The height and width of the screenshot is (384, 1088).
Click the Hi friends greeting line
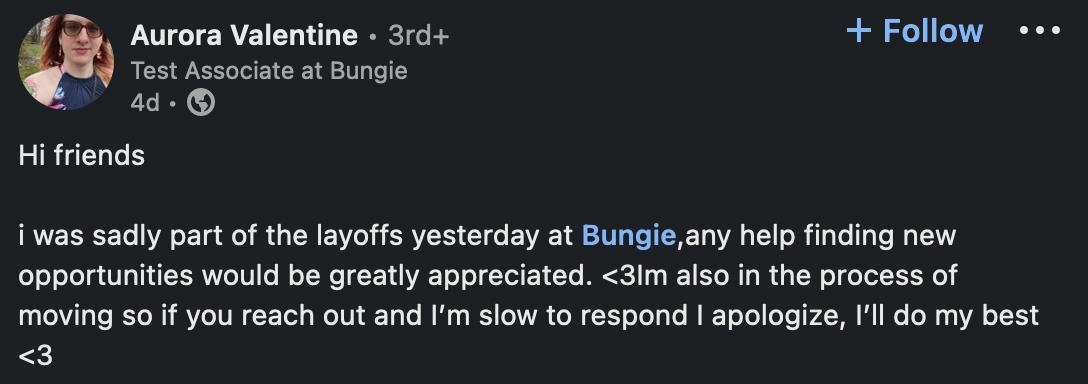(x=81, y=156)
